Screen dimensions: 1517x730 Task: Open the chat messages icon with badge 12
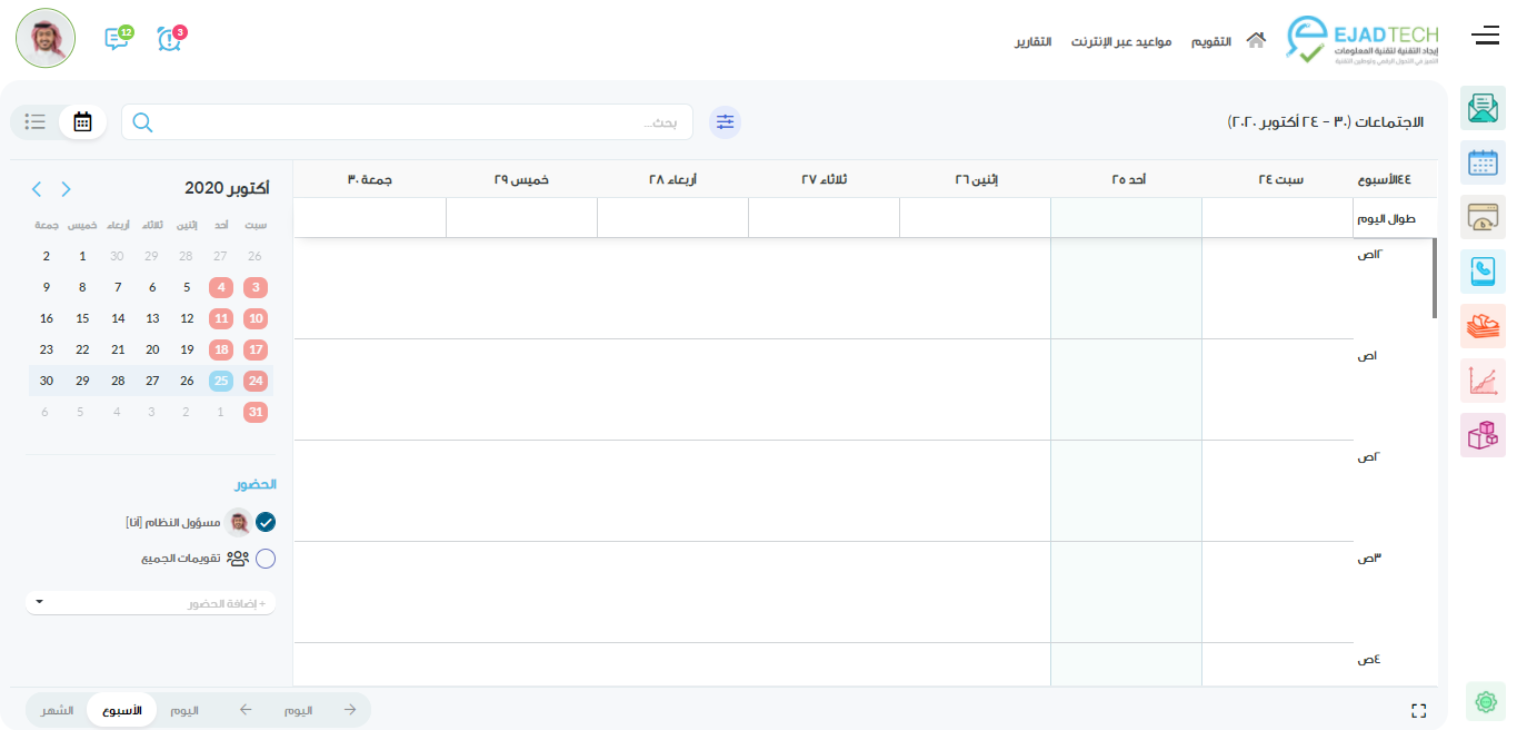pyautogui.click(x=116, y=39)
